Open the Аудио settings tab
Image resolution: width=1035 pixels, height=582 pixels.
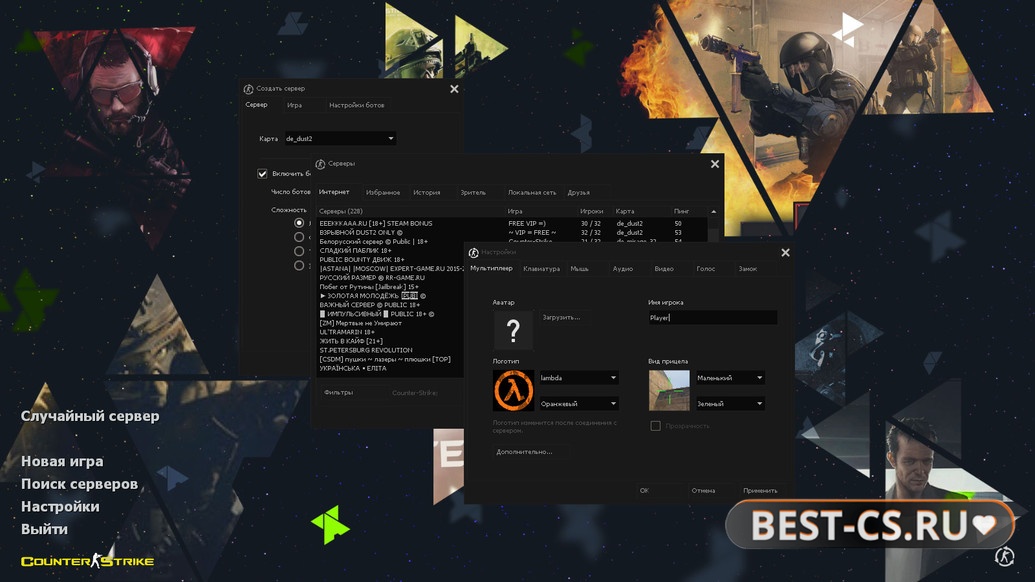[622, 269]
